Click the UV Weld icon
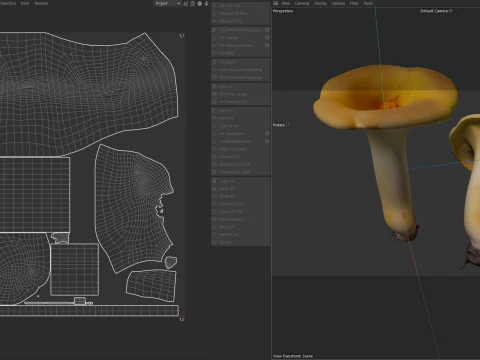 [214, 53]
